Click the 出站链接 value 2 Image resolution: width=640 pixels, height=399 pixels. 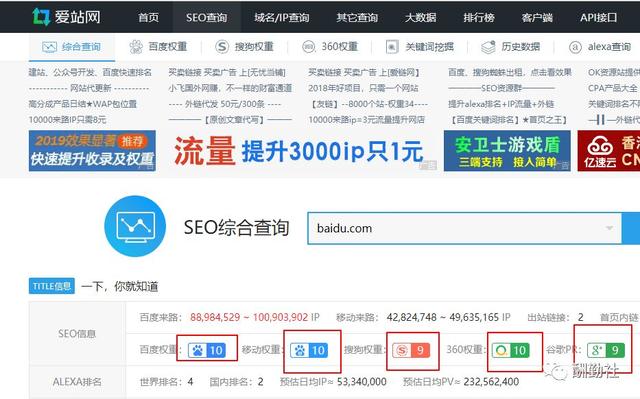point(580,317)
